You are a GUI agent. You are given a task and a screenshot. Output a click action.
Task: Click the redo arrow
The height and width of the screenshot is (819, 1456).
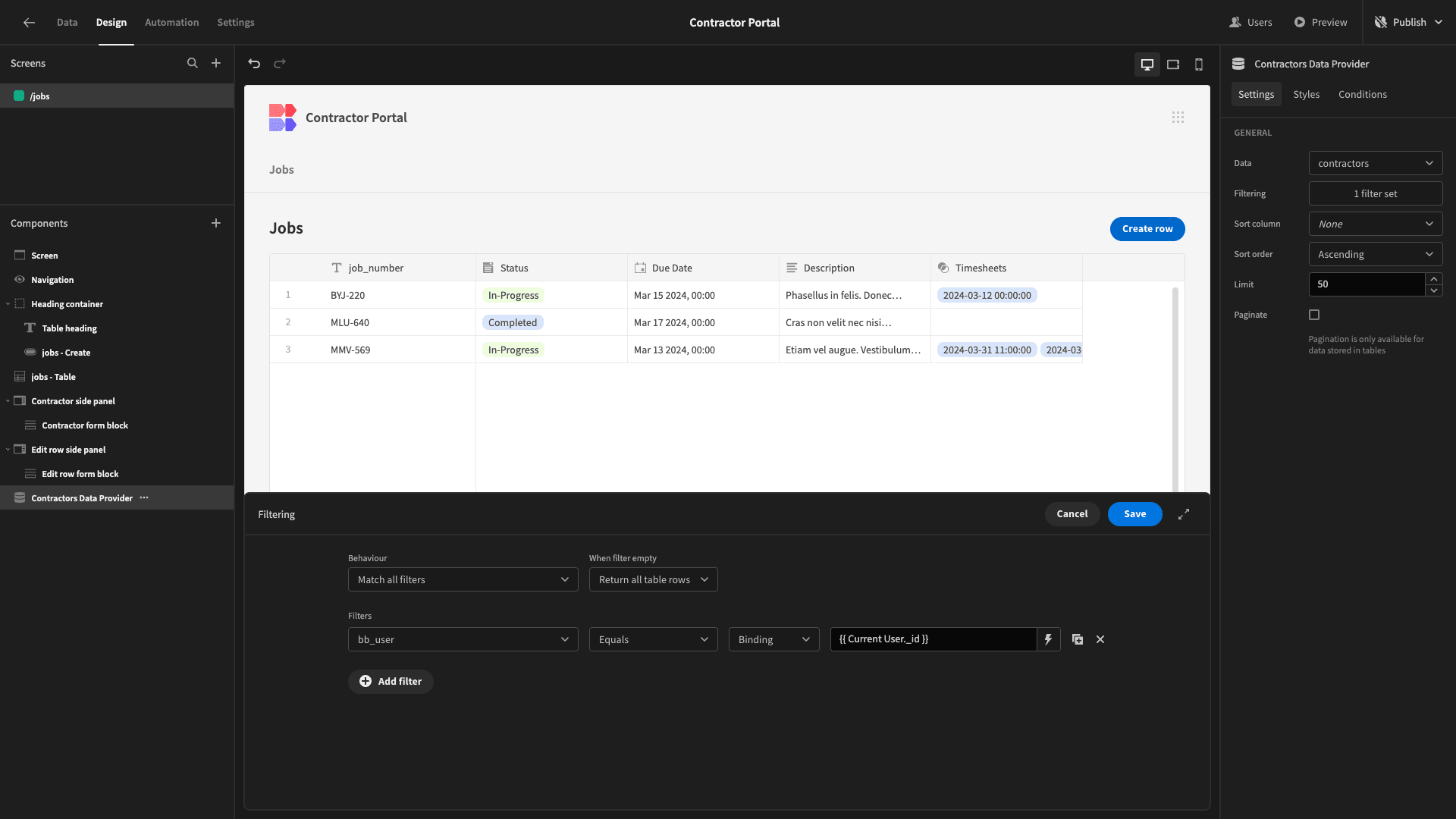pos(280,64)
